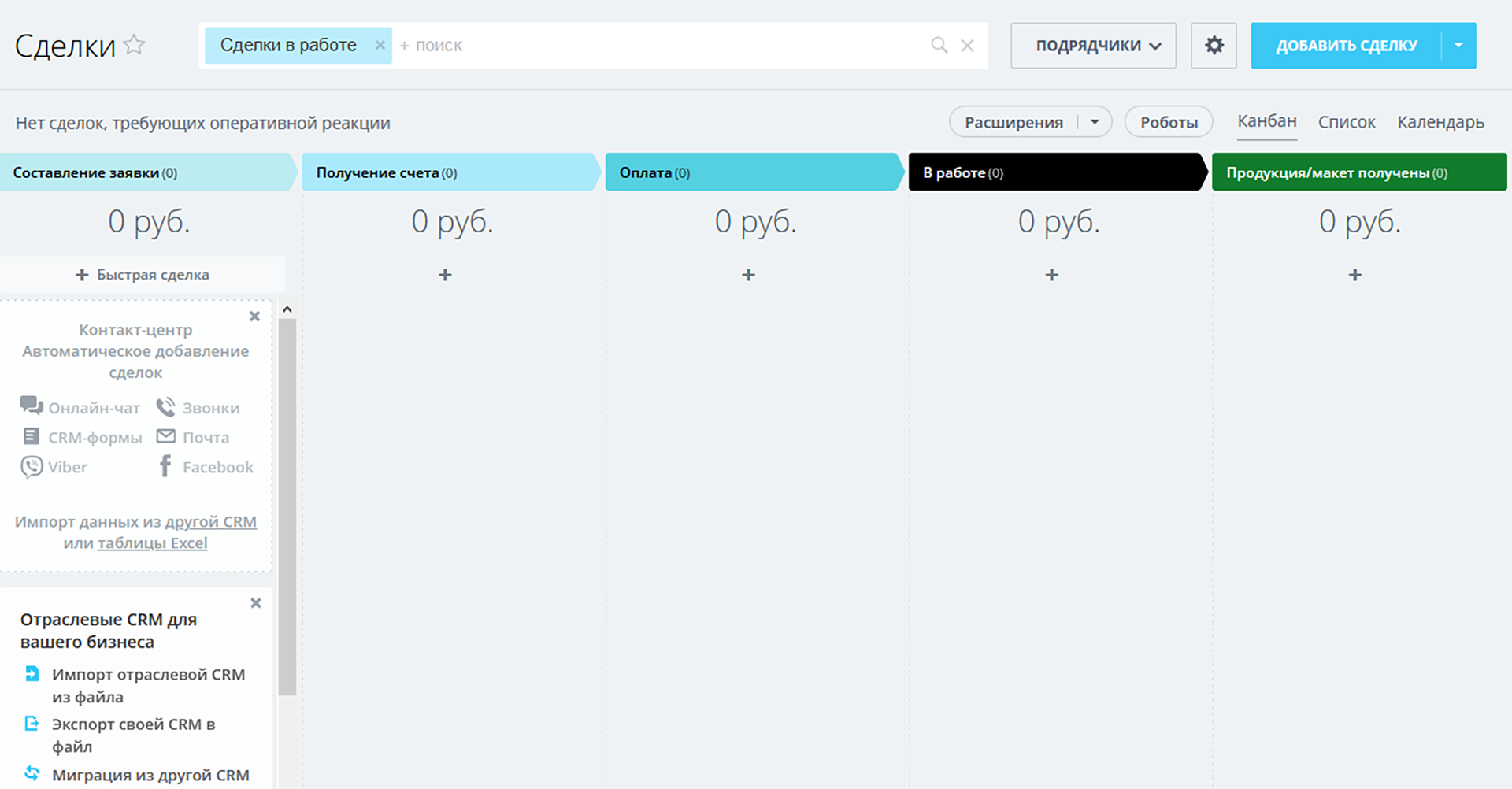Screen dimensions: 1512x789
Task: Click the Нет сделок, требующих оперативной реакции text
Action: click(203, 123)
